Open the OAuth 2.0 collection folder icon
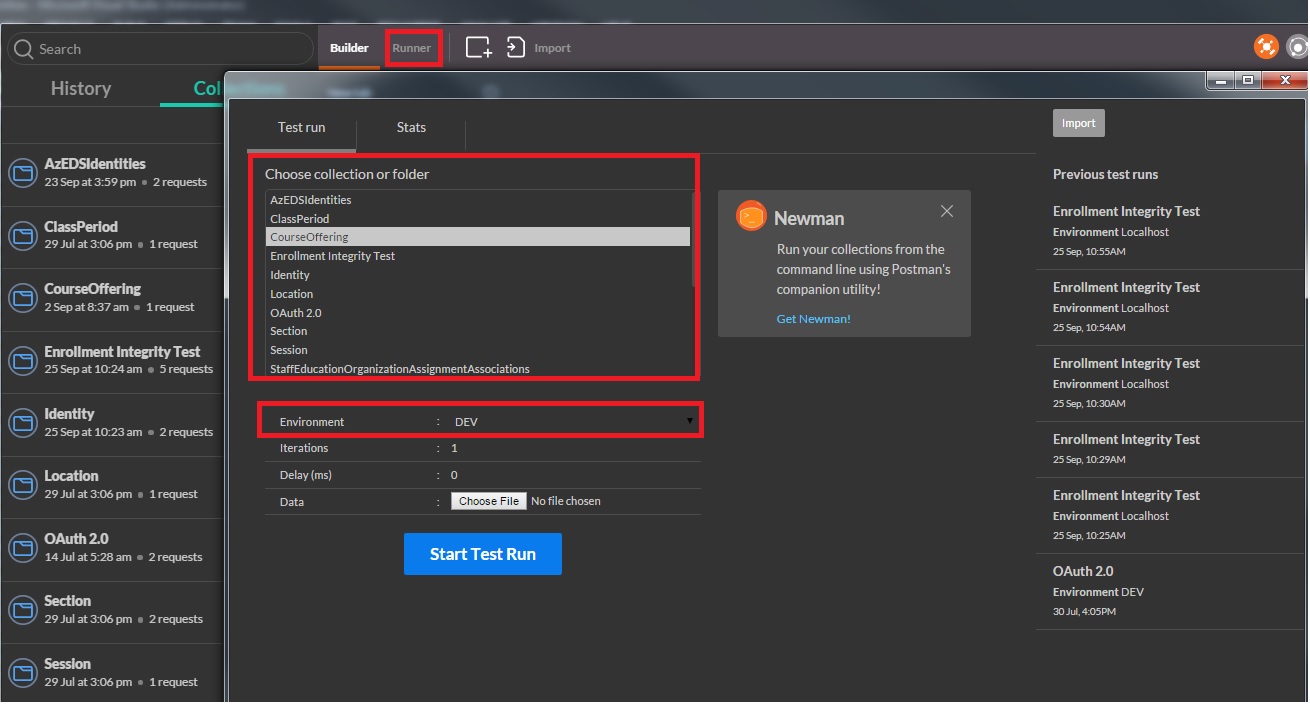 pos(22,548)
